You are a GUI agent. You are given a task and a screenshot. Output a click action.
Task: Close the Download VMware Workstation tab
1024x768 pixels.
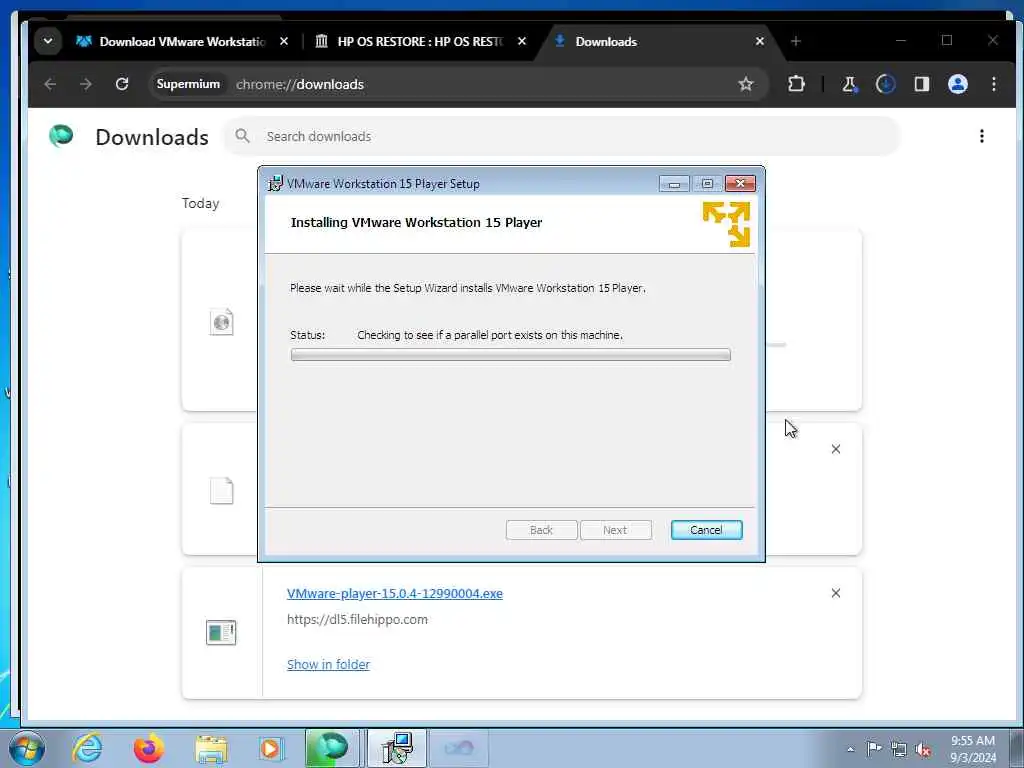283,41
